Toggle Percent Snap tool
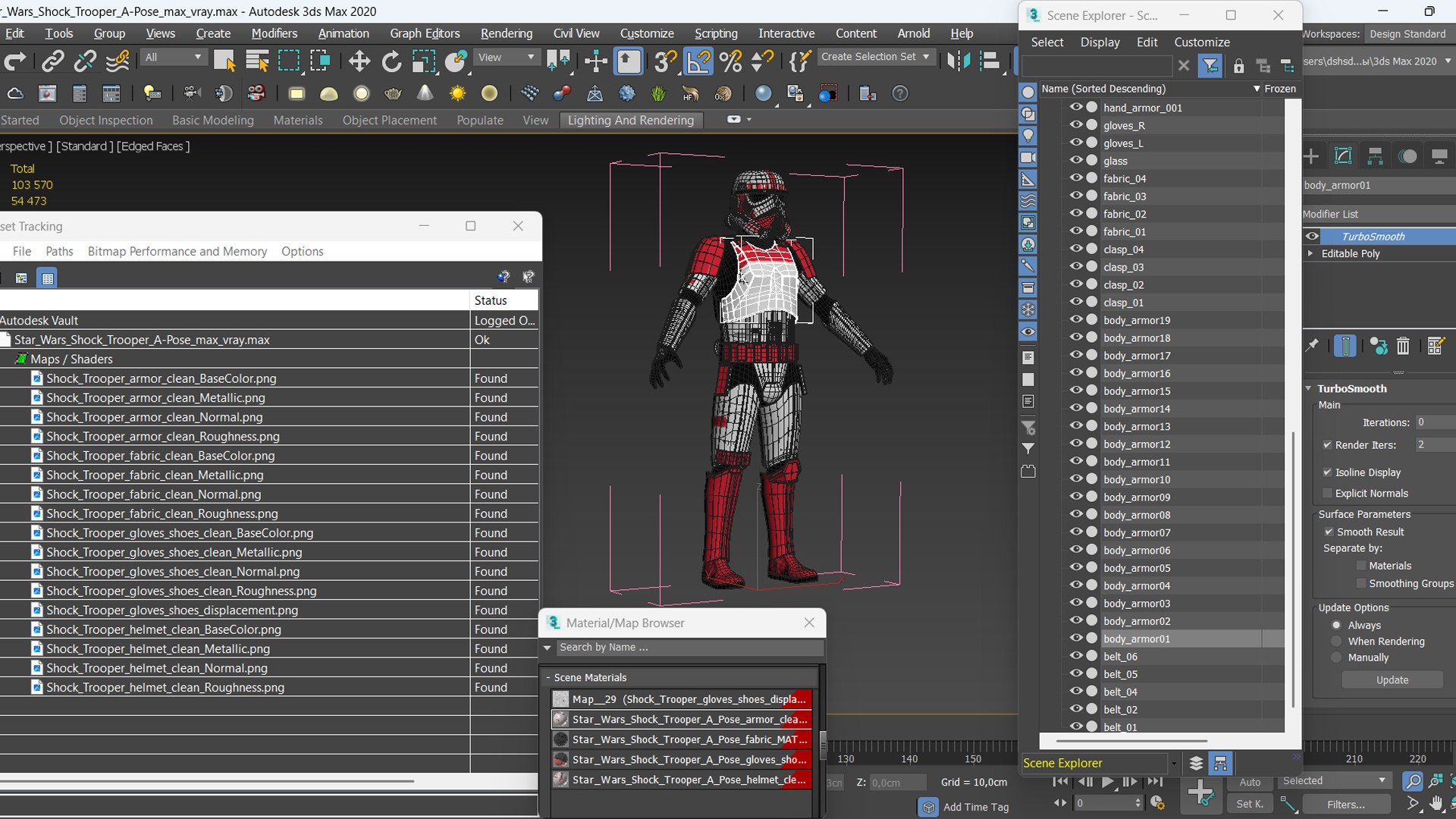The image size is (1456, 819). tap(730, 61)
